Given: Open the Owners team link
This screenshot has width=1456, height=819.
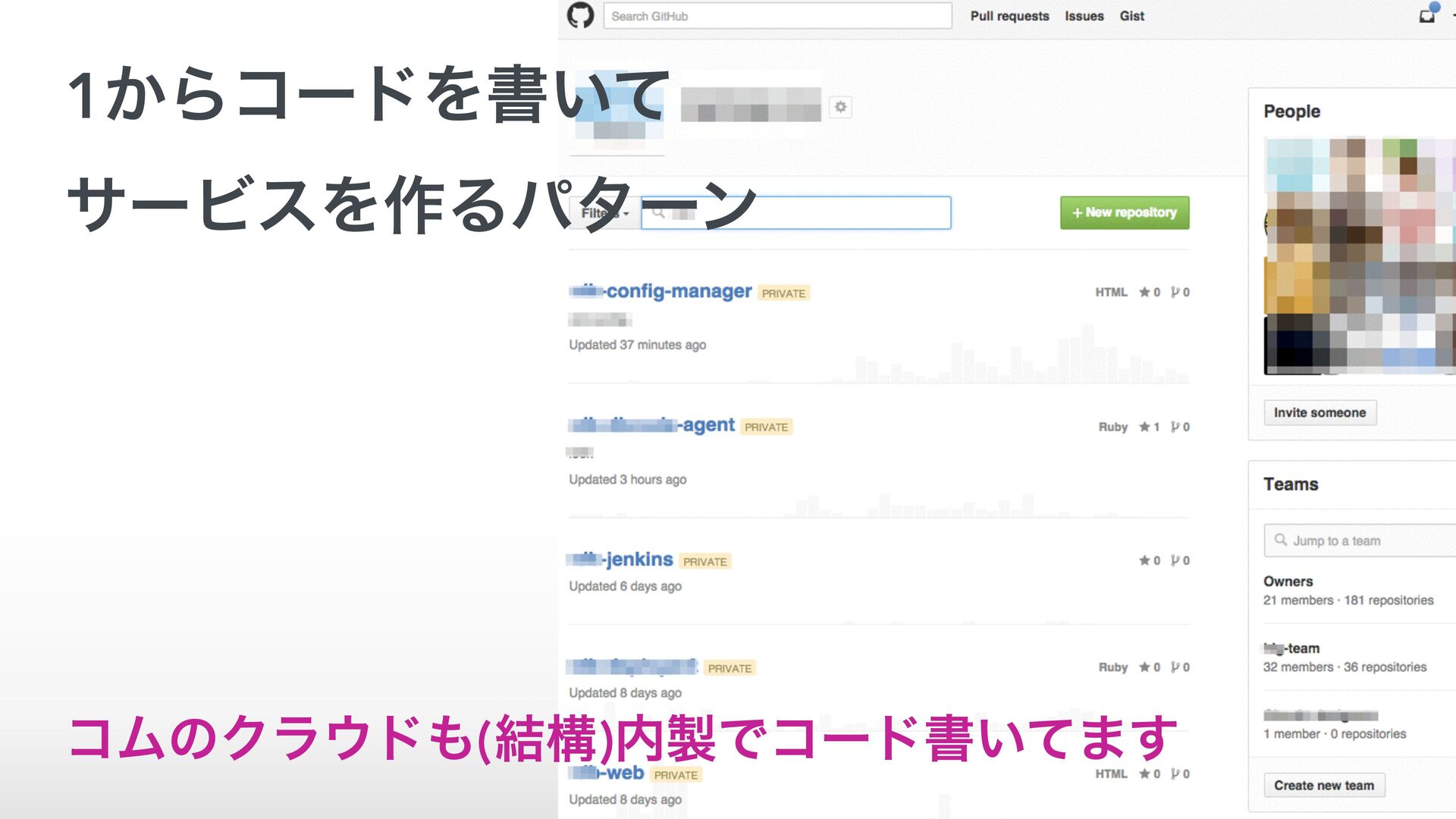Looking at the screenshot, I should [1288, 581].
